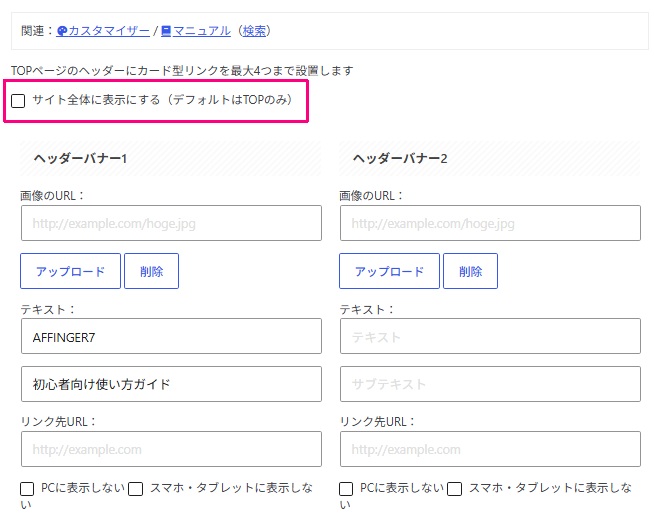Focus the 画像のURL field under ヘッダーバナー2
The height and width of the screenshot is (525, 654).
point(490,223)
